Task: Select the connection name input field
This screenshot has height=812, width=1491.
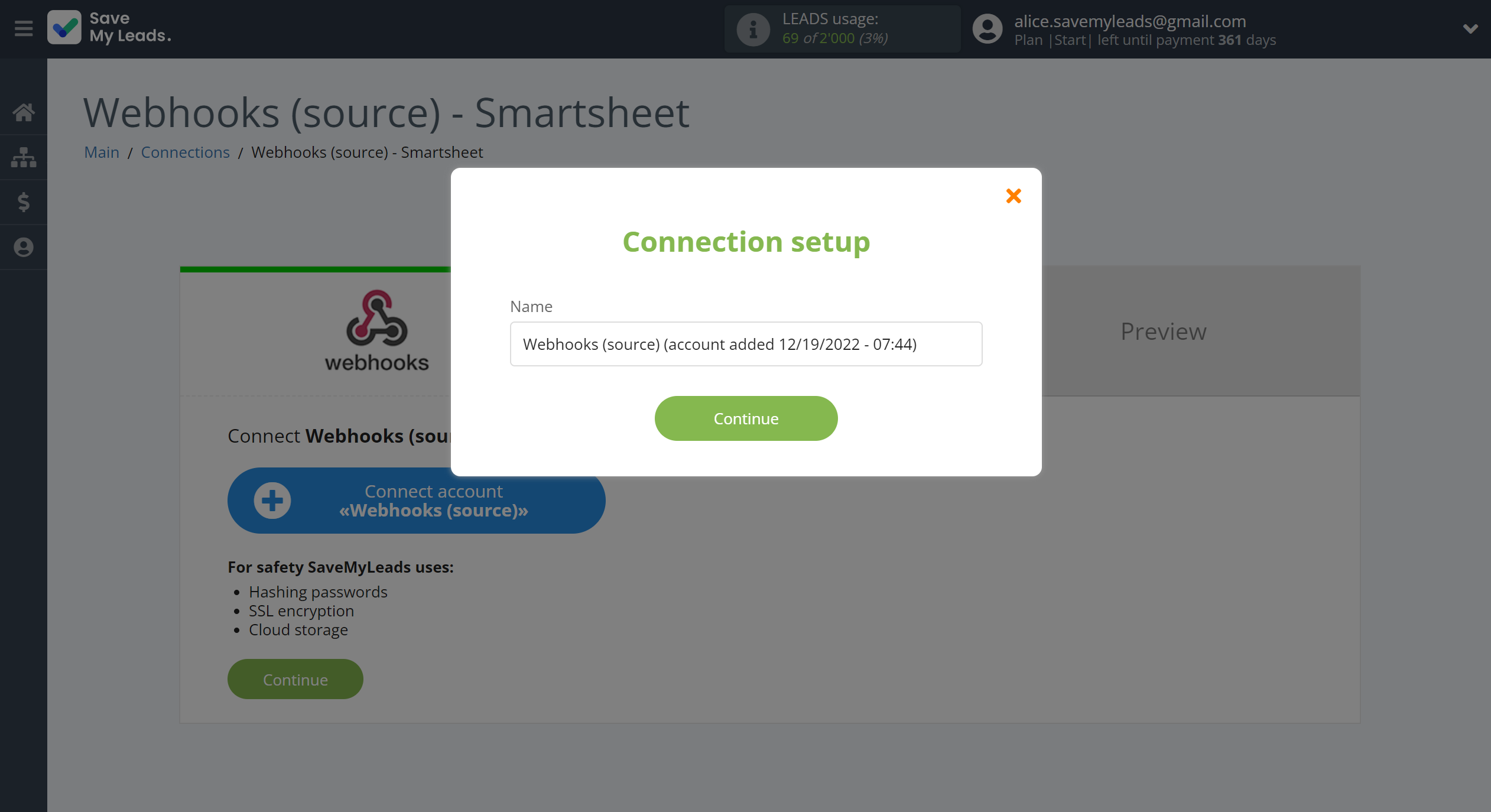Action: tap(745, 343)
